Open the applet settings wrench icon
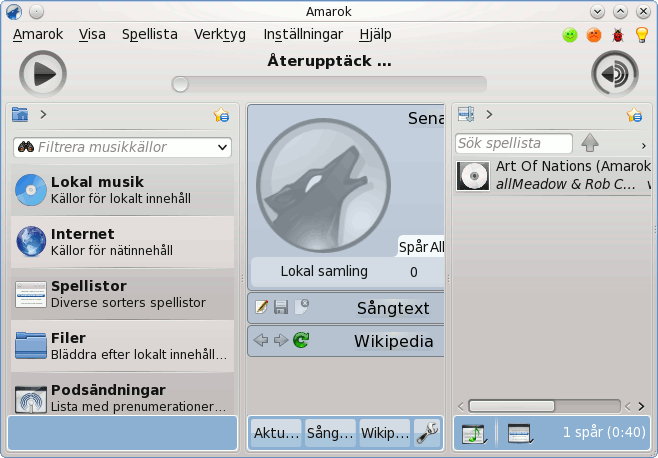Image resolution: width=658 pixels, height=458 pixels. click(x=427, y=433)
